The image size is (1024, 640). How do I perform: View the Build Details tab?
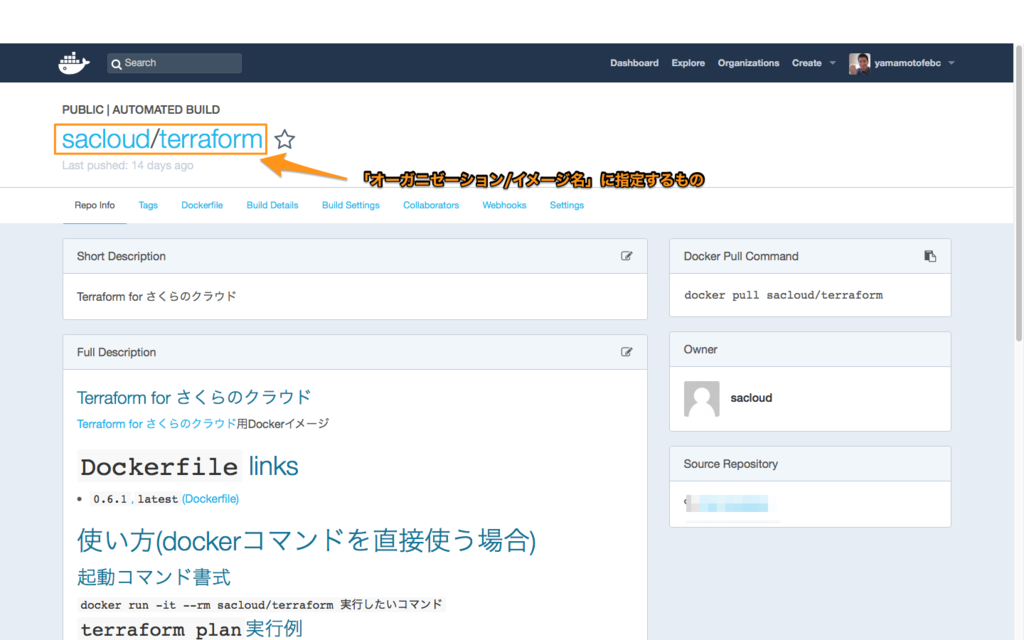pyautogui.click(x=272, y=205)
